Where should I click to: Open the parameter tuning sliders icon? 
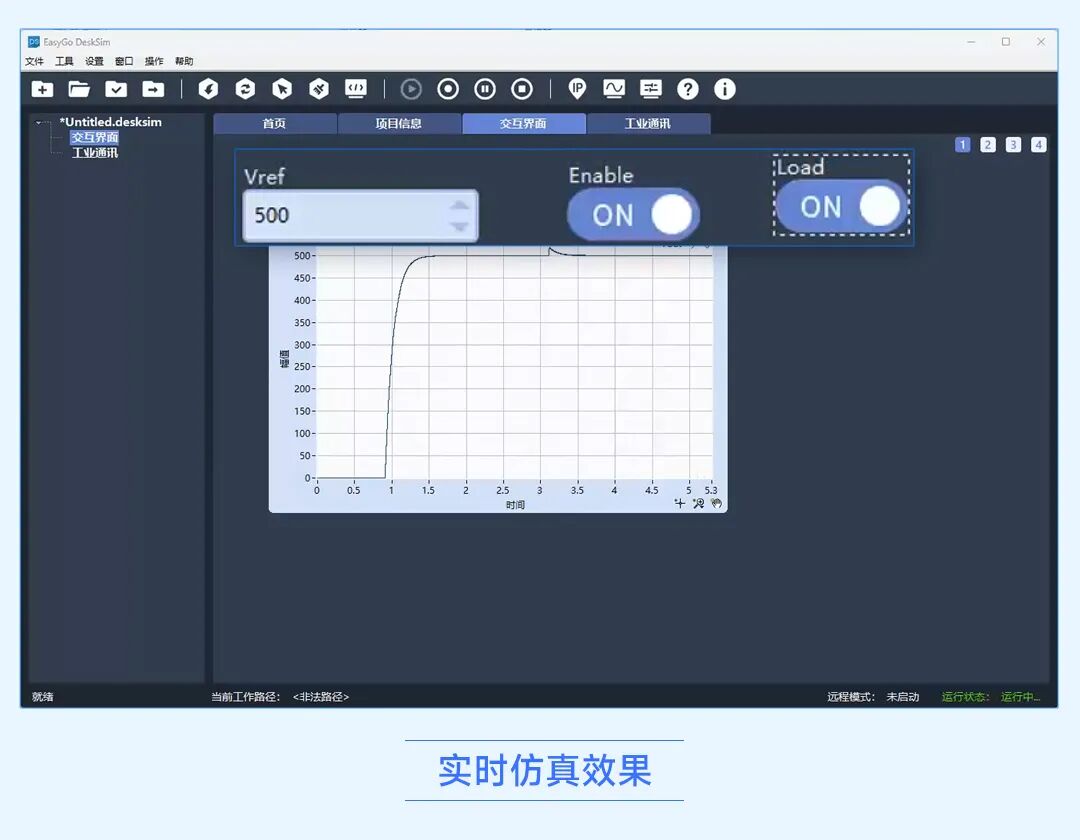651,89
